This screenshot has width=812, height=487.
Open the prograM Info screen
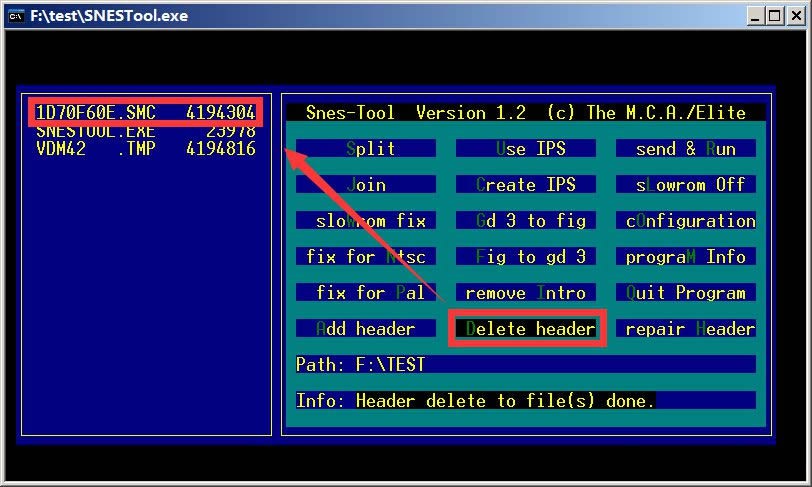686,257
